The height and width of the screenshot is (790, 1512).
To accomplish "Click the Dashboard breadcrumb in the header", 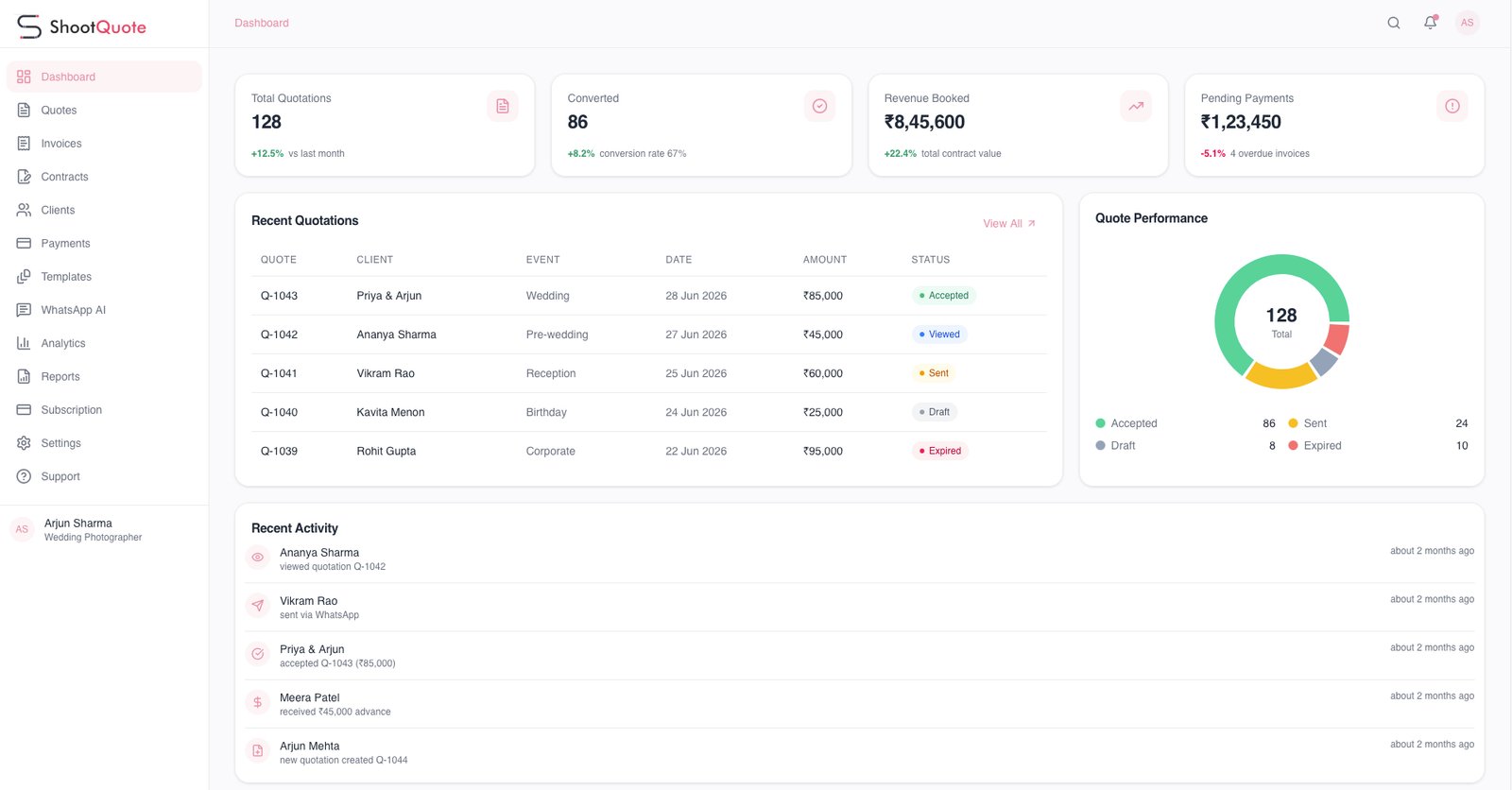I will (x=262, y=23).
